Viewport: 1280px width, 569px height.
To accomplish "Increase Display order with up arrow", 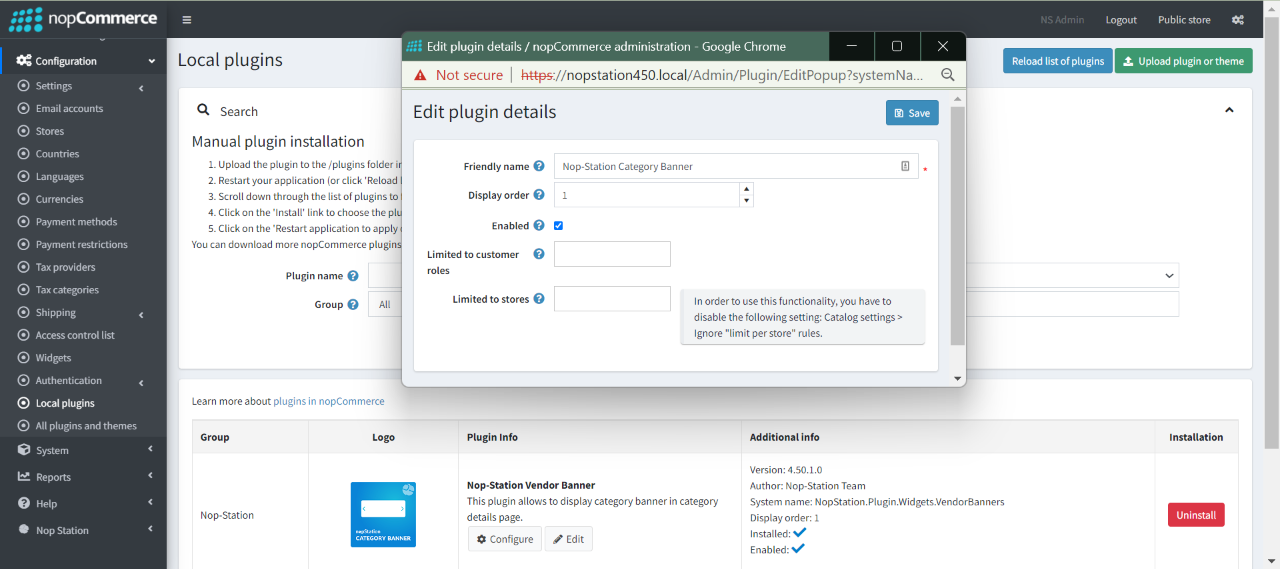I will [x=746, y=188].
